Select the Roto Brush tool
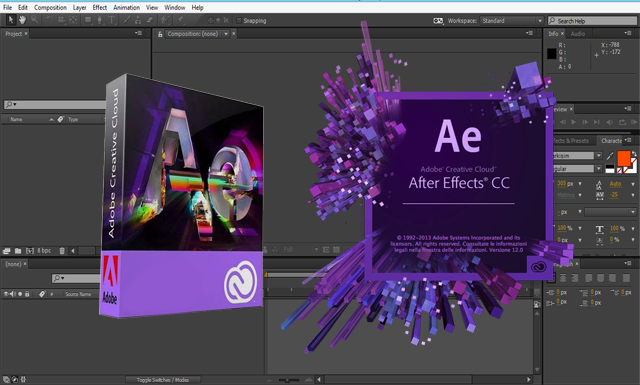The image size is (640, 385). coord(165,20)
